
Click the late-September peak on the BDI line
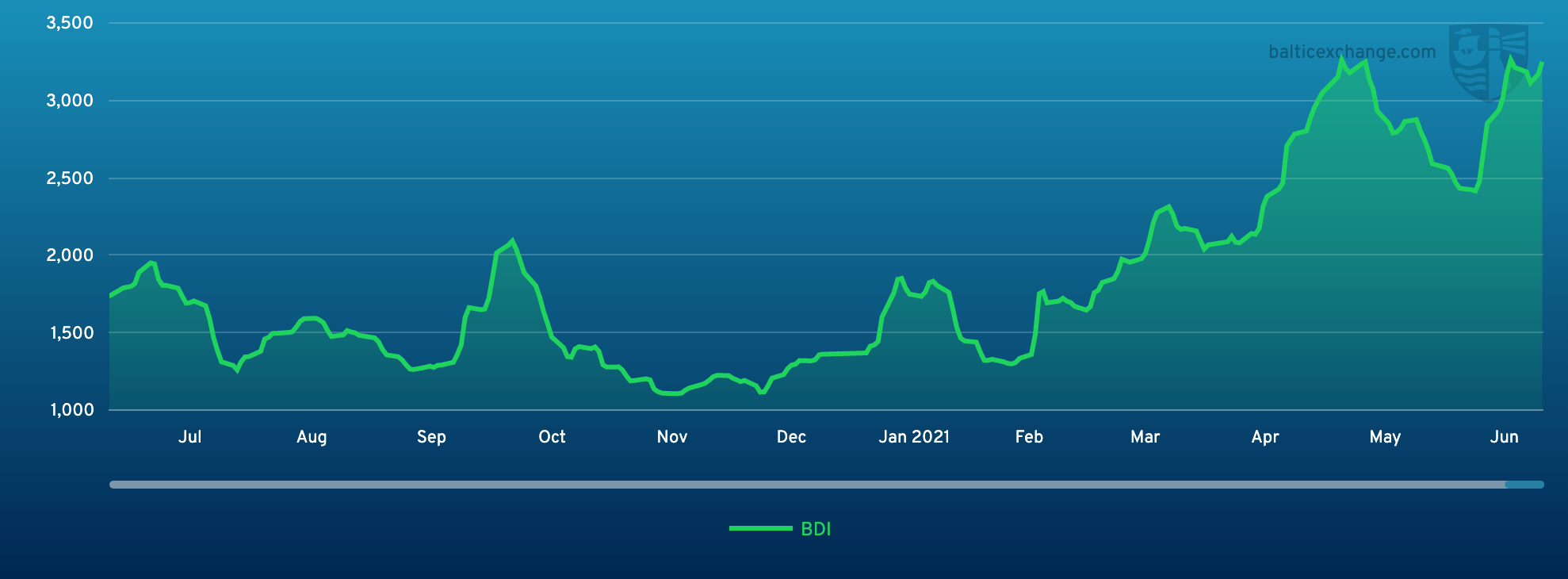512,240
